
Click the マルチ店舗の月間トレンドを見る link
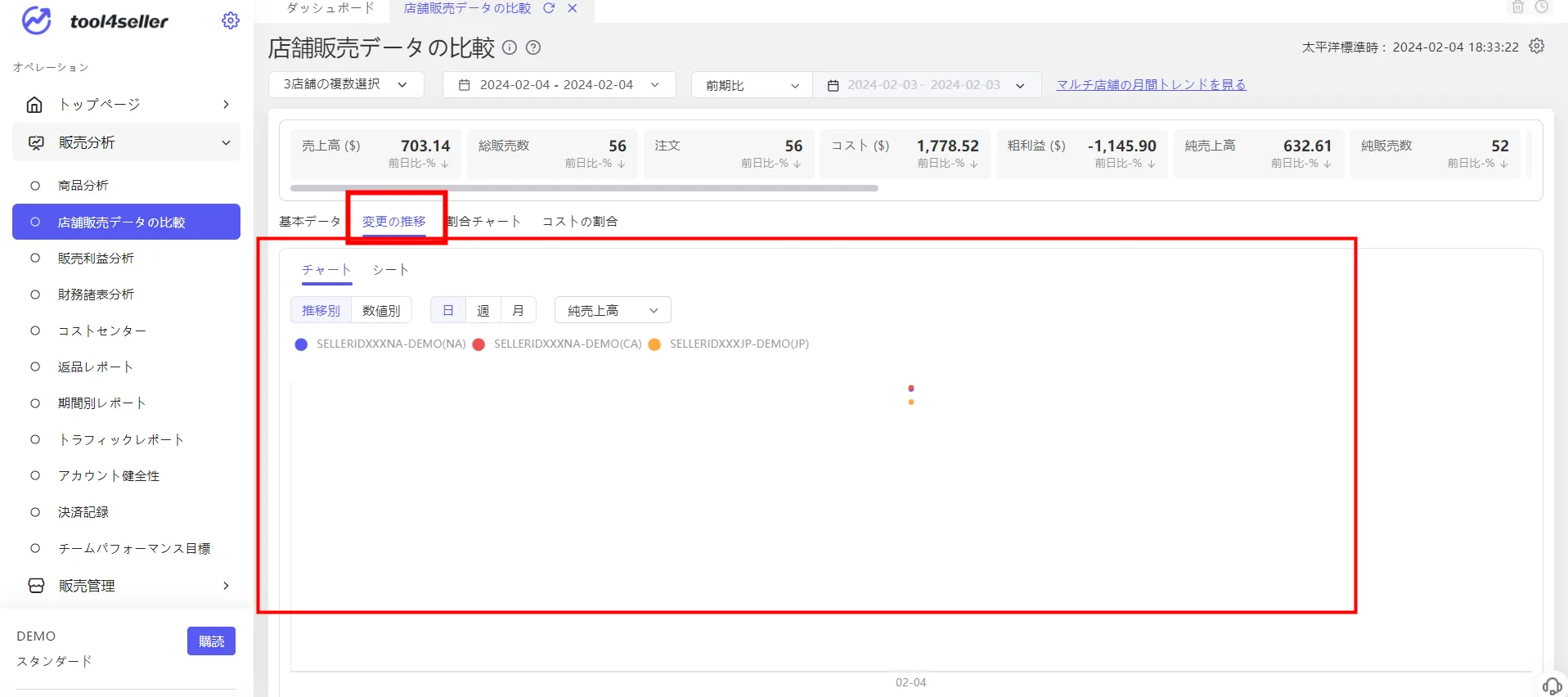1151,84
